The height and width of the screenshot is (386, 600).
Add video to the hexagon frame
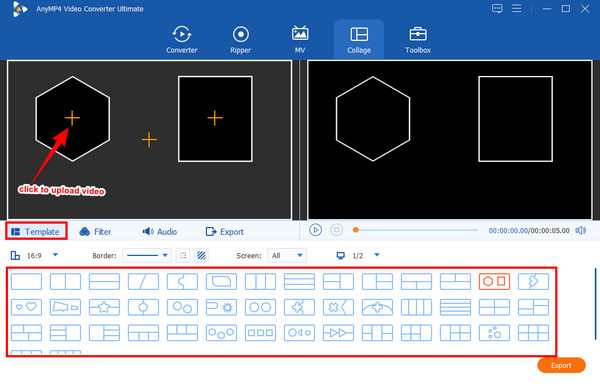[x=72, y=118]
